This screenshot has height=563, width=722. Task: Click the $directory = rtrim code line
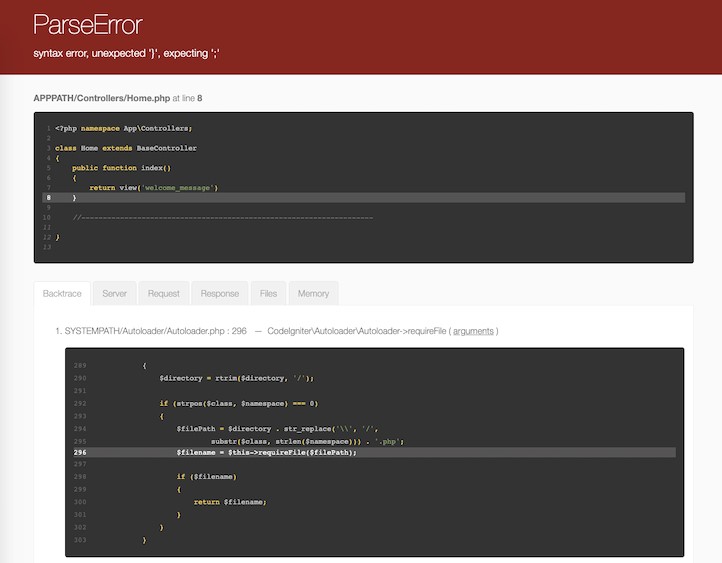click(x=236, y=378)
